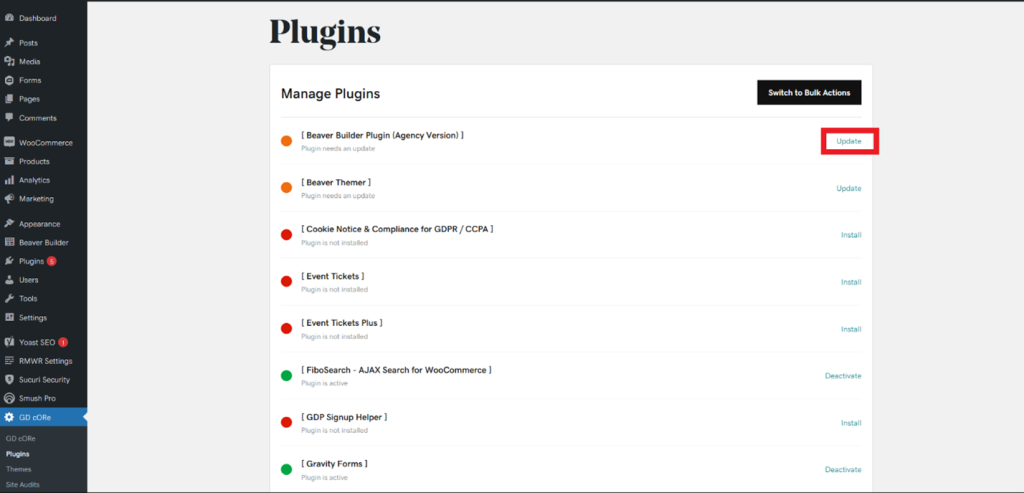Viewport: 1024px width, 493px height.
Task: Click red status dot for Cookie Notice
Action: pyautogui.click(x=286, y=235)
